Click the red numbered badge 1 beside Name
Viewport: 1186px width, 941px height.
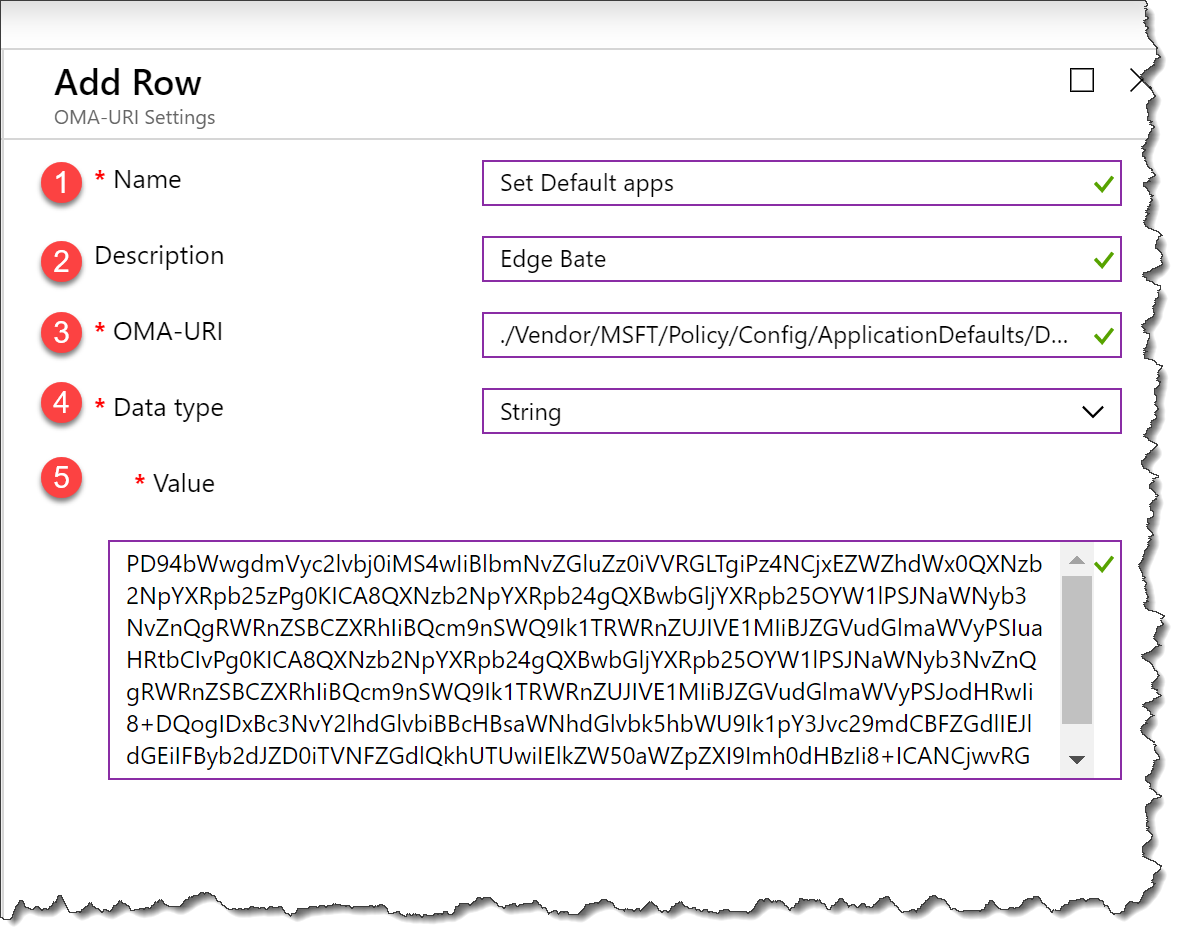61,183
